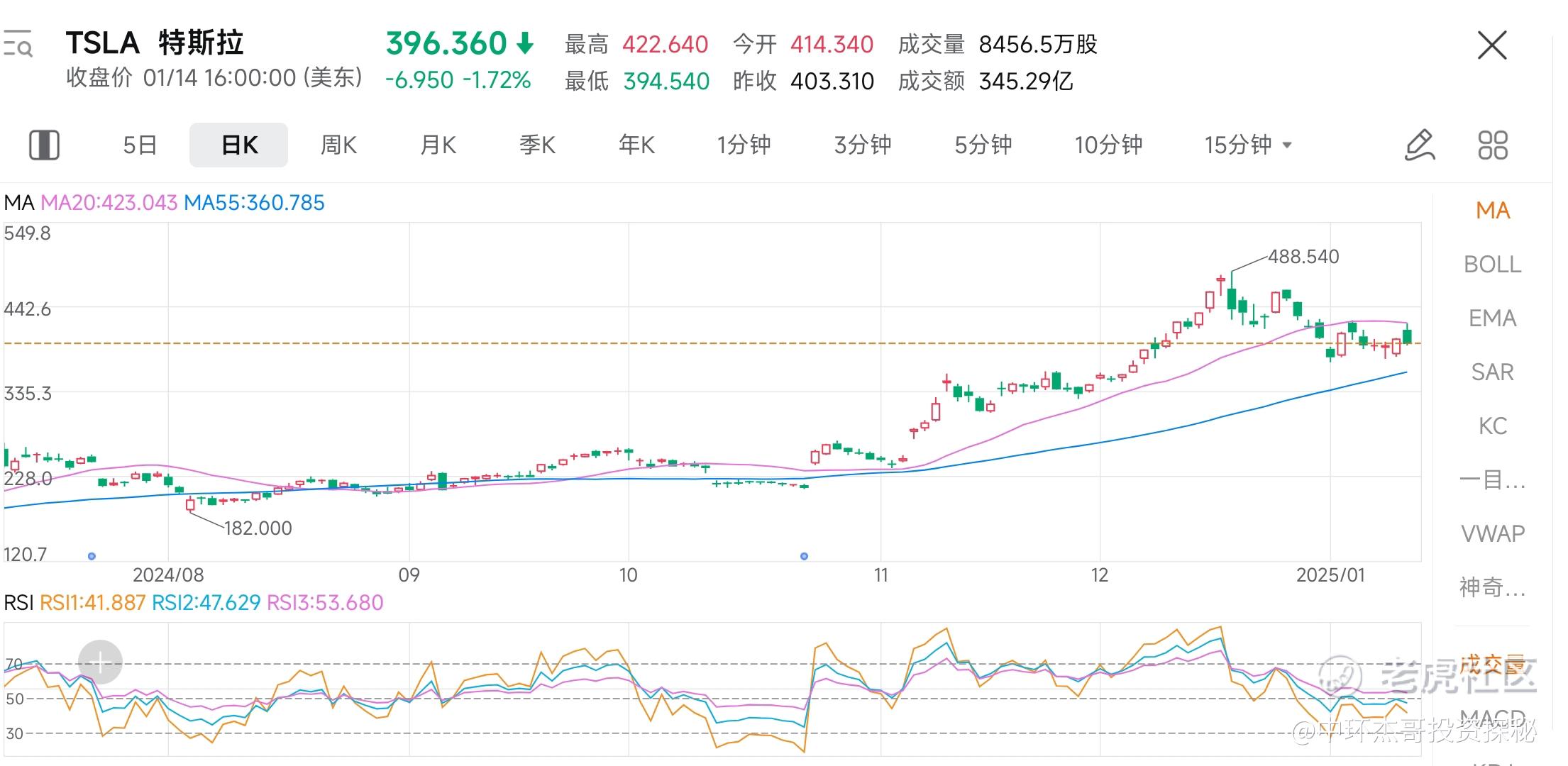Select the BOLL indicator
Viewport: 1568px width, 766px height.
pyautogui.click(x=1493, y=265)
